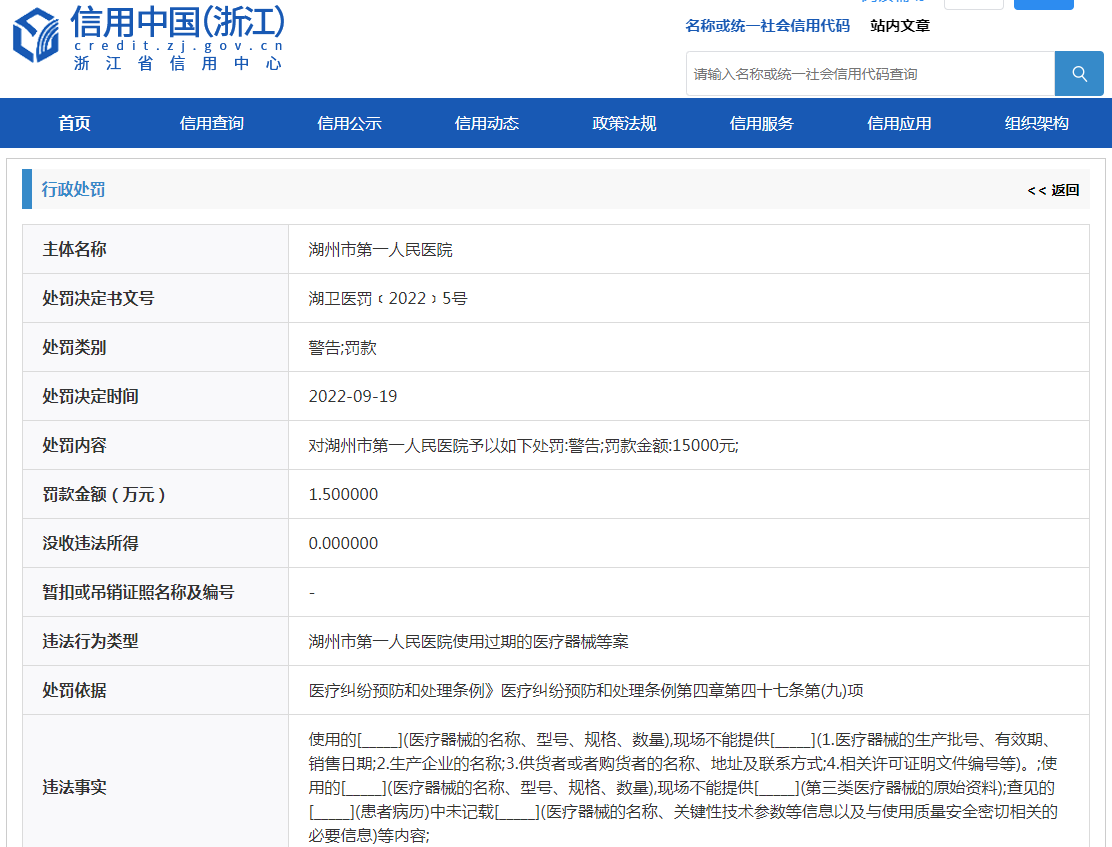Click the Credit China Zhejiang logo

tap(148, 38)
